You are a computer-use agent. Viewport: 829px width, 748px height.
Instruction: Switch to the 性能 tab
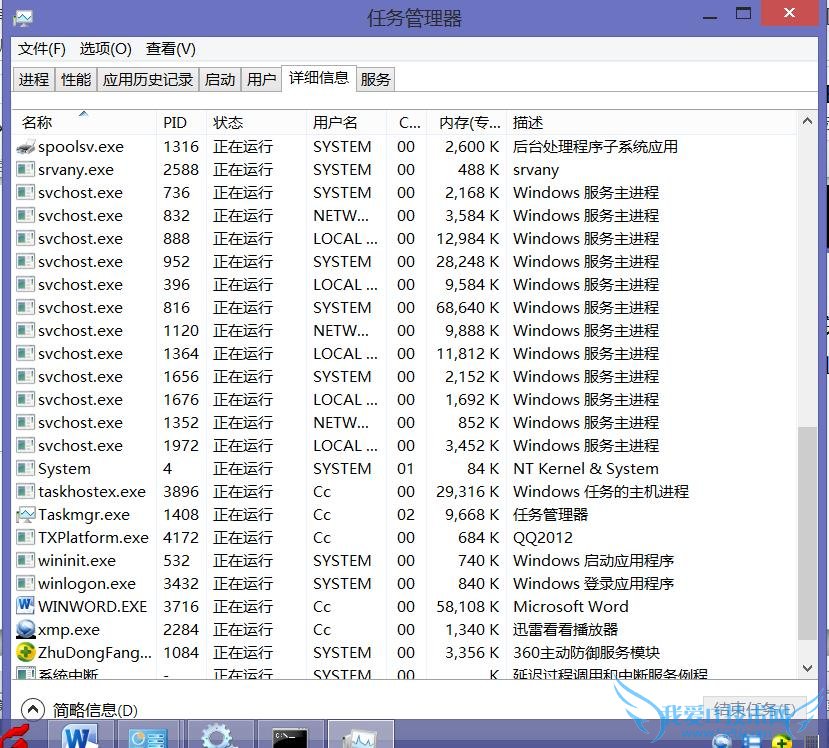76,80
